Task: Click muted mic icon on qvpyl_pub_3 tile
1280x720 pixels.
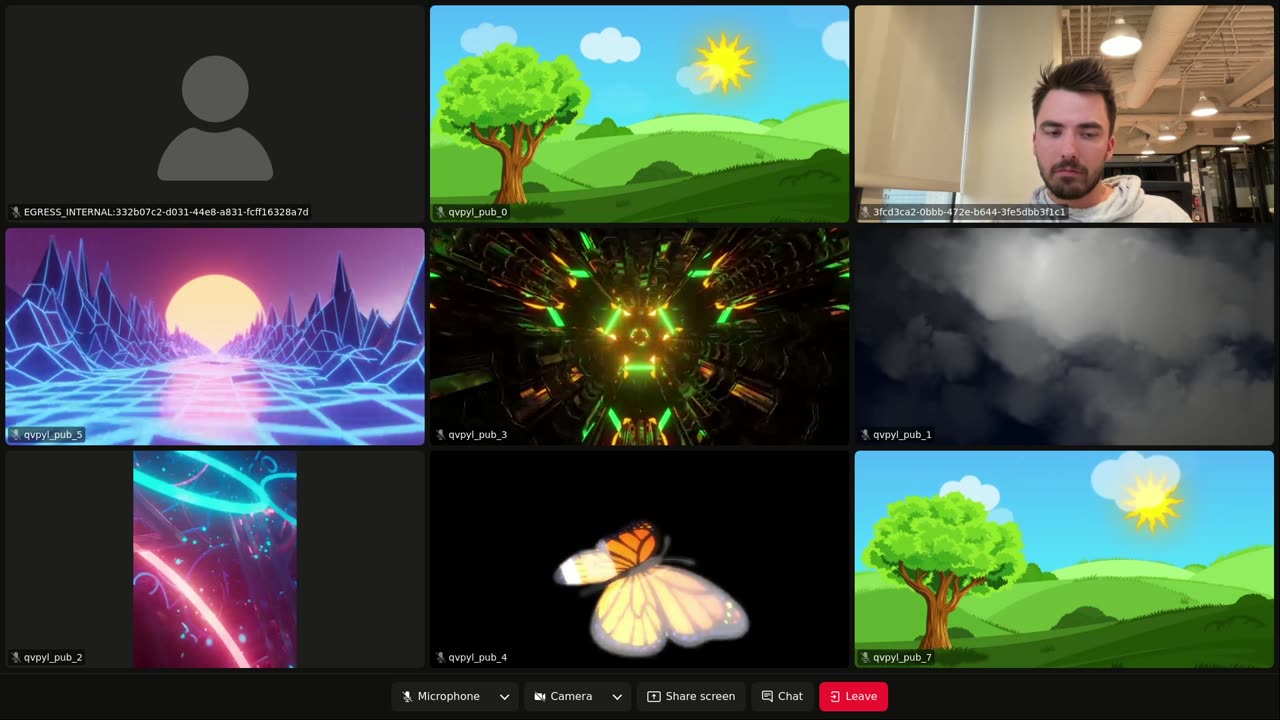Action: (440, 435)
